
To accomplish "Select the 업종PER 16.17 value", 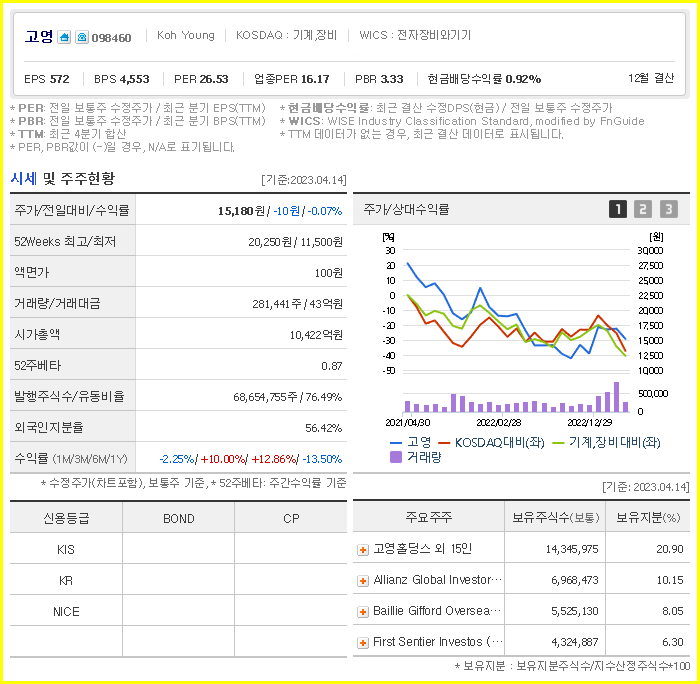I will tap(292, 79).
